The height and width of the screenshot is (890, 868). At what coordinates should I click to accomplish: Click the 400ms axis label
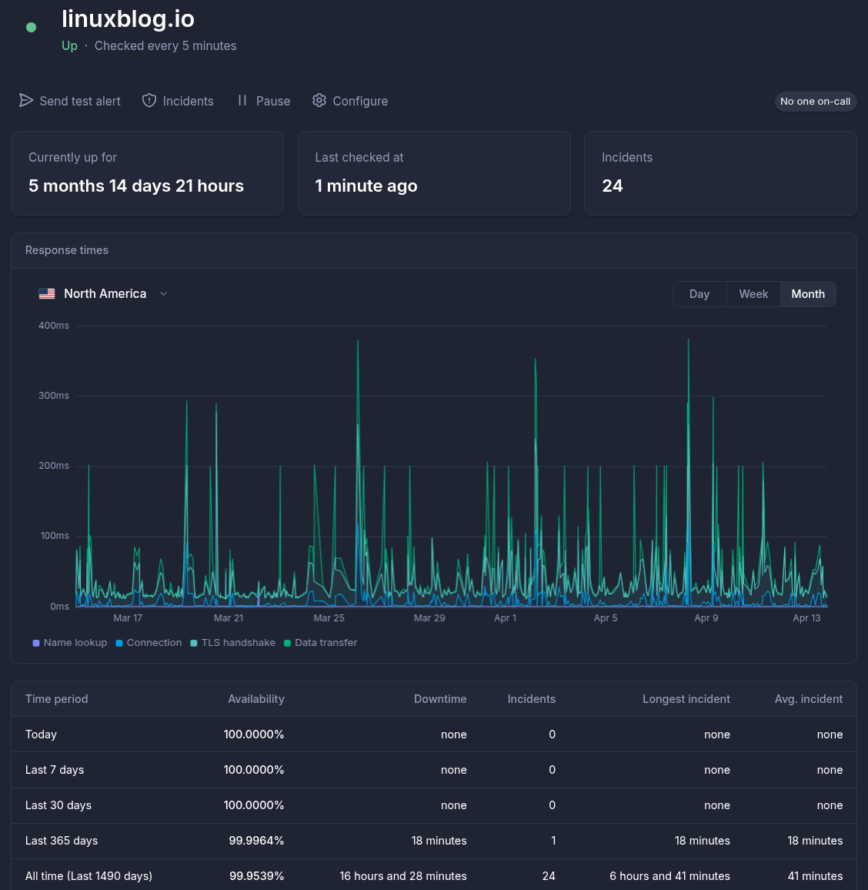coord(53,325)
